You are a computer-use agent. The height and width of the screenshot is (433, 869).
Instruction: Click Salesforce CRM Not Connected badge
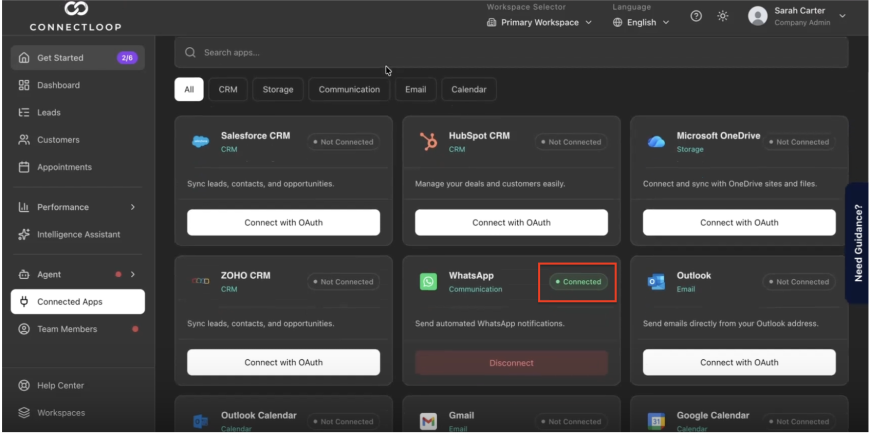344,142
